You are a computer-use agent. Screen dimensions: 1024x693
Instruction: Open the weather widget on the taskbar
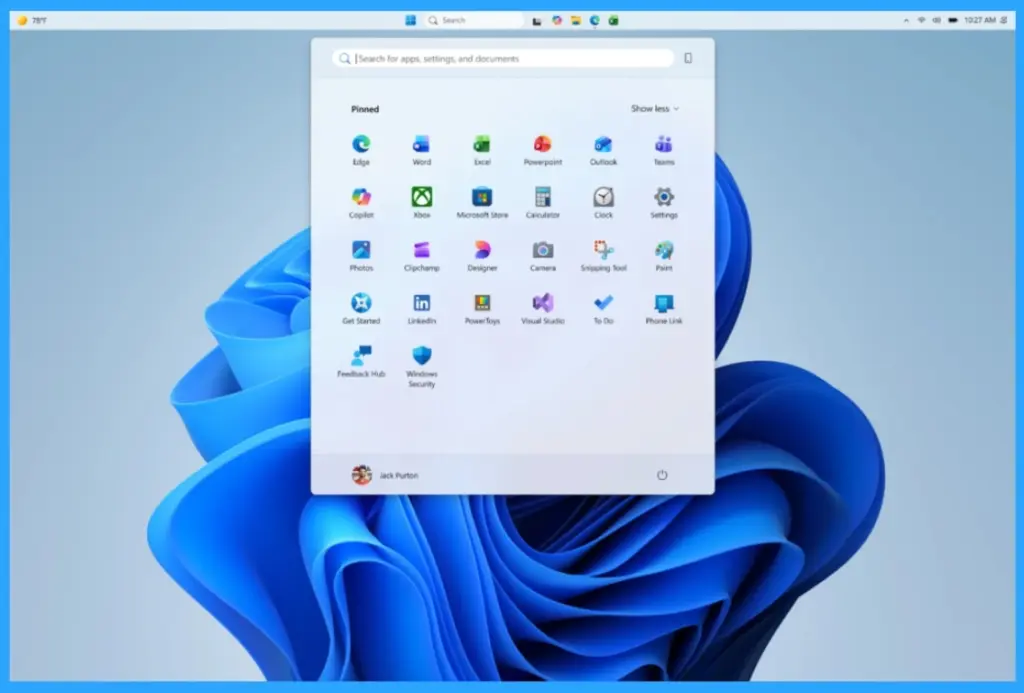tap(31, 20)
